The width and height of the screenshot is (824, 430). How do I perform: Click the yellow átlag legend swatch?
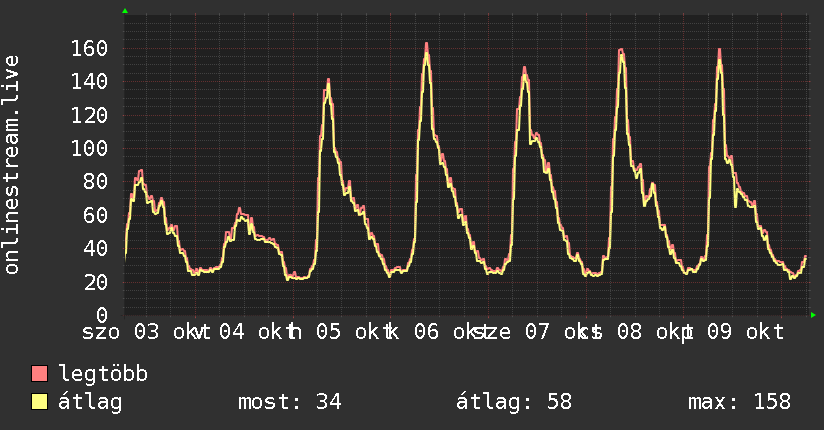(39, 402)
